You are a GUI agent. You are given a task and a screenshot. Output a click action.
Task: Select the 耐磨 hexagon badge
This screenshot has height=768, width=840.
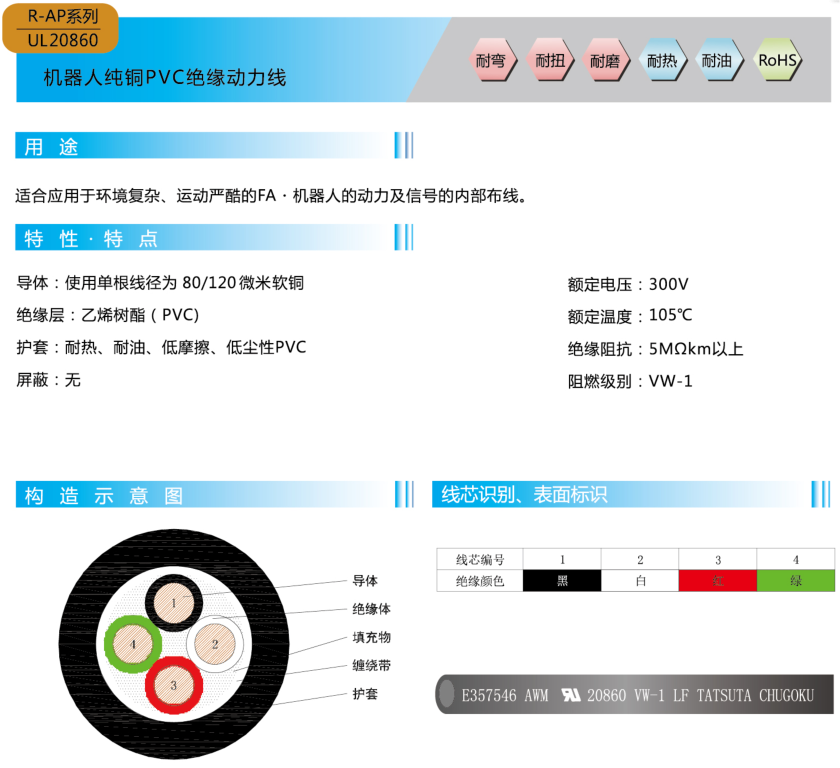coord(605,61)
